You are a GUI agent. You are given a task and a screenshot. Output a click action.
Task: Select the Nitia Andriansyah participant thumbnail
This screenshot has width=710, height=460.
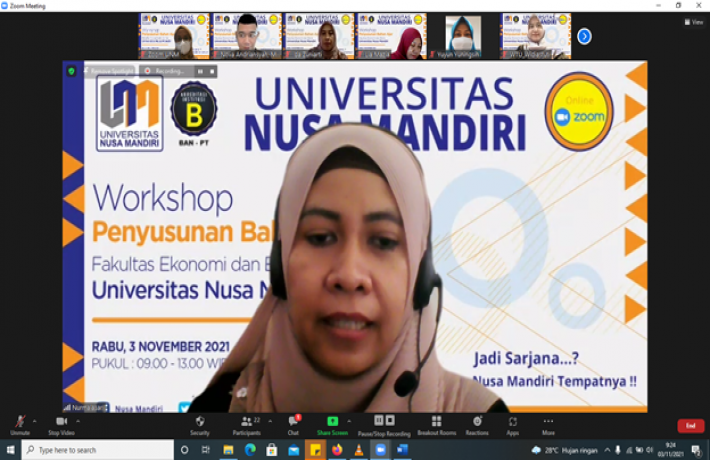pyautogui.click(x=246, y=36)
